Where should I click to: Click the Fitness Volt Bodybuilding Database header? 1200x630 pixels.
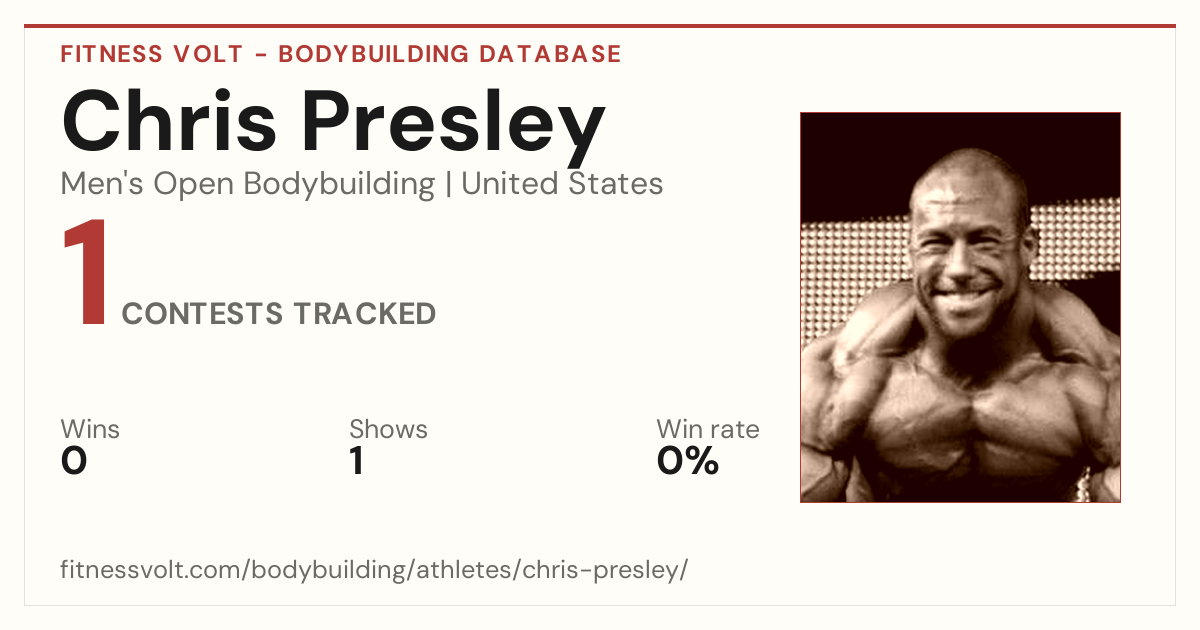tap(341, 54)
